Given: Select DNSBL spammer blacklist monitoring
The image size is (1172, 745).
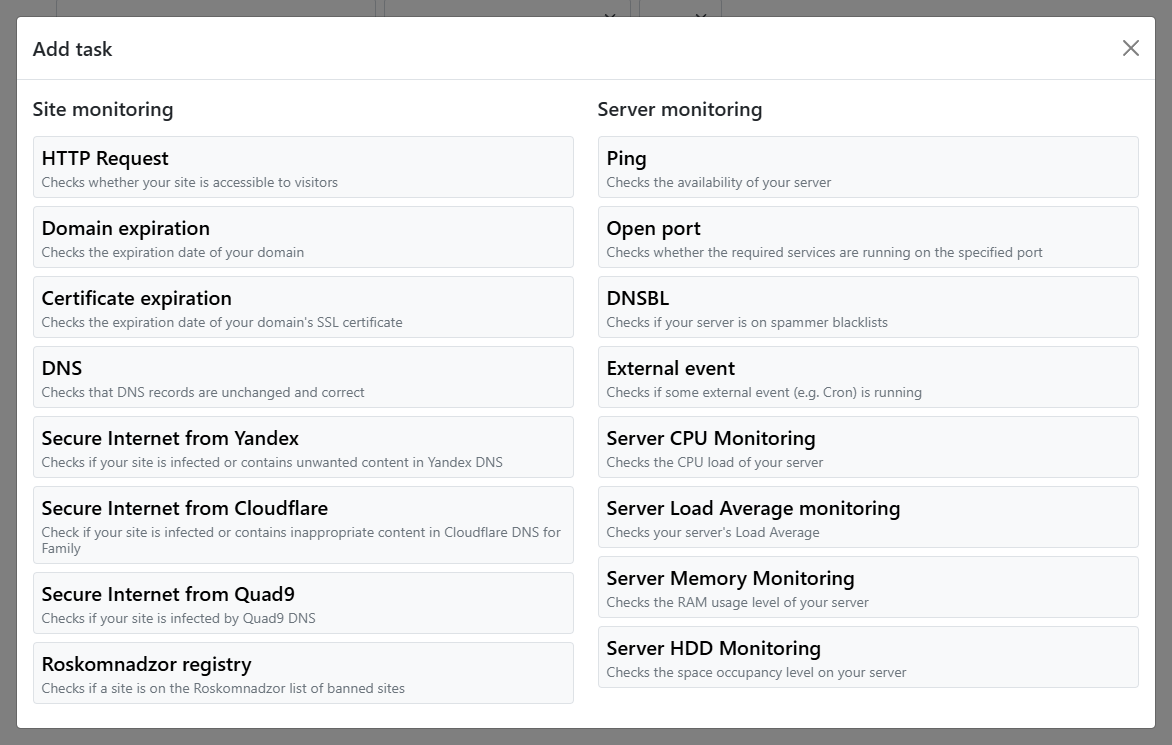Looking at the screenshot, I should 868,307.
